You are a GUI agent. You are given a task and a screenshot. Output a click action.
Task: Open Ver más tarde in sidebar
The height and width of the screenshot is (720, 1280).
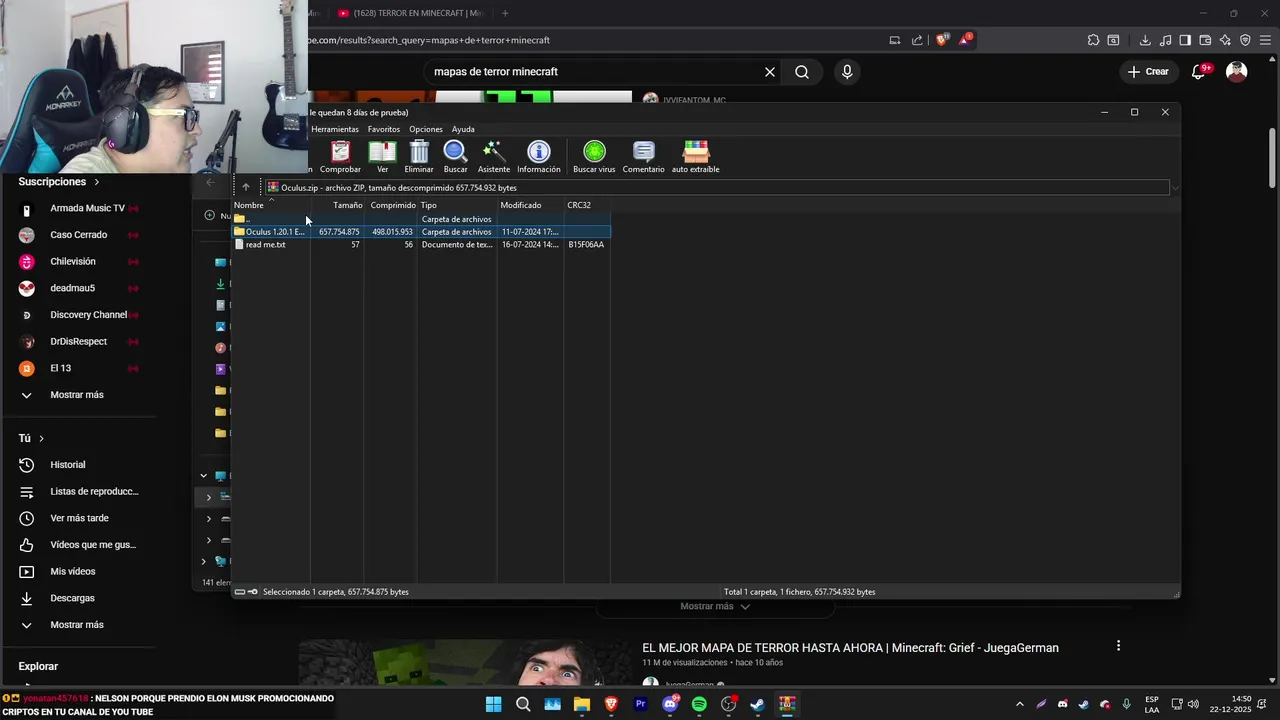tap(79, 518)
